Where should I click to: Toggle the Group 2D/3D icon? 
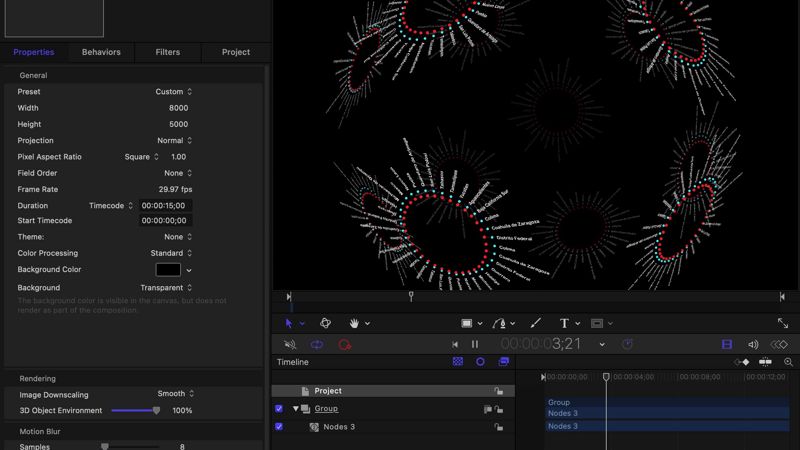[x=488, y=409]
